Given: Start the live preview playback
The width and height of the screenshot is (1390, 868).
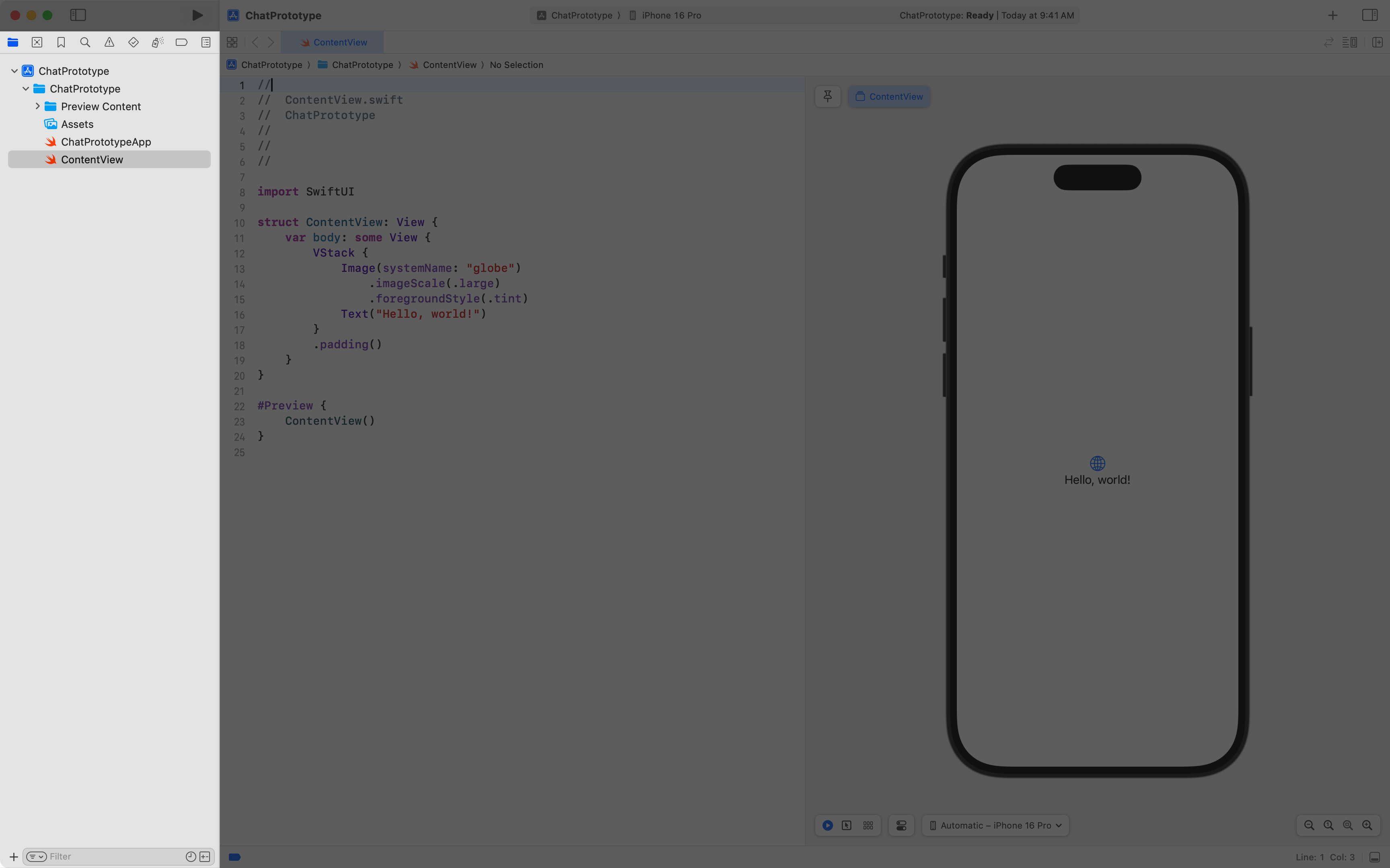Looking at the screenshot, I should [827, 825].
